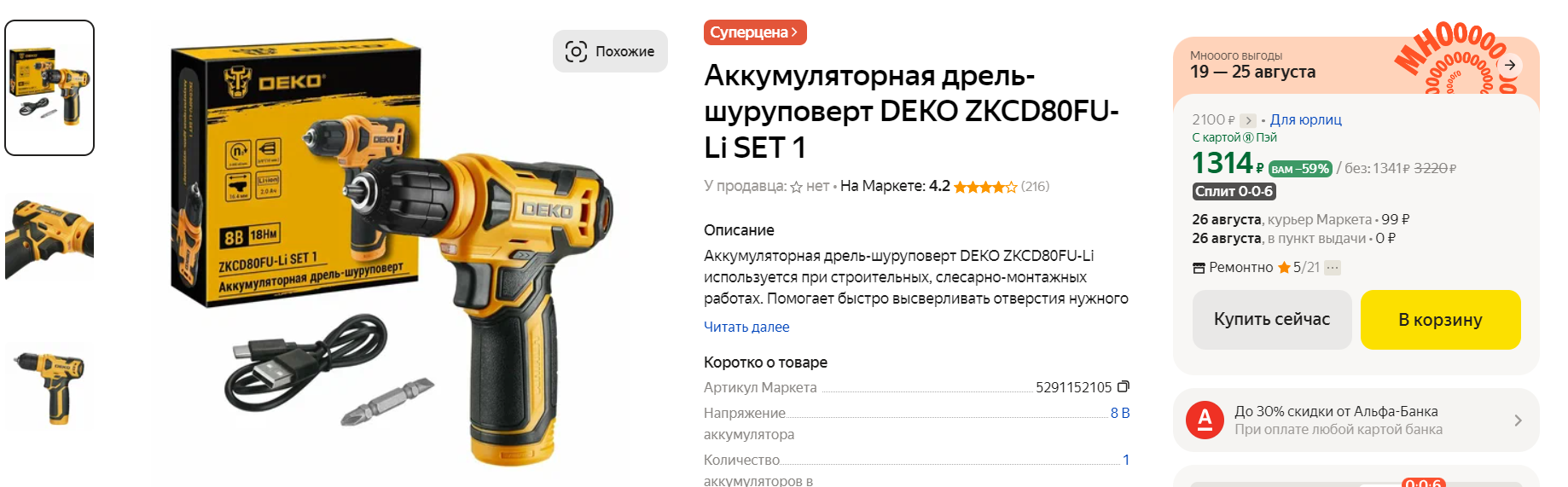This screenshot has height=487, width=1568.
Task: Follow the Для юрлиц link
Action: [x=1305, y=120]
